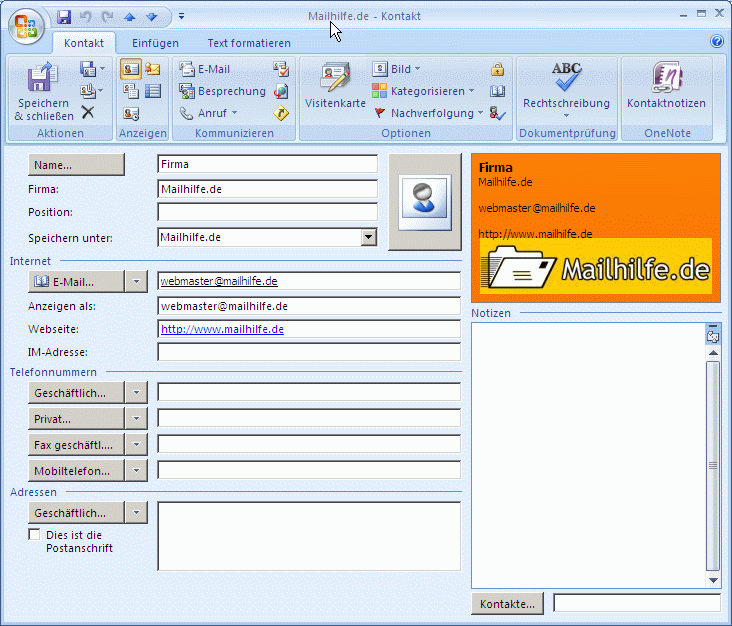732x626 pixels.
Task: Click the Redo arrow in quick access toolbar
Action: pos(107,17)
